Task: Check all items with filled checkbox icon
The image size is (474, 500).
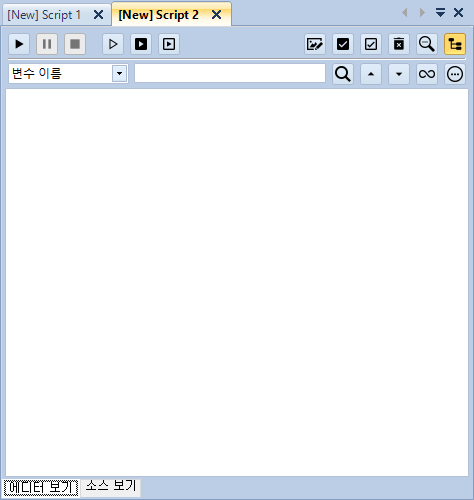Action: pyautogui.click(x=343, y=44)
